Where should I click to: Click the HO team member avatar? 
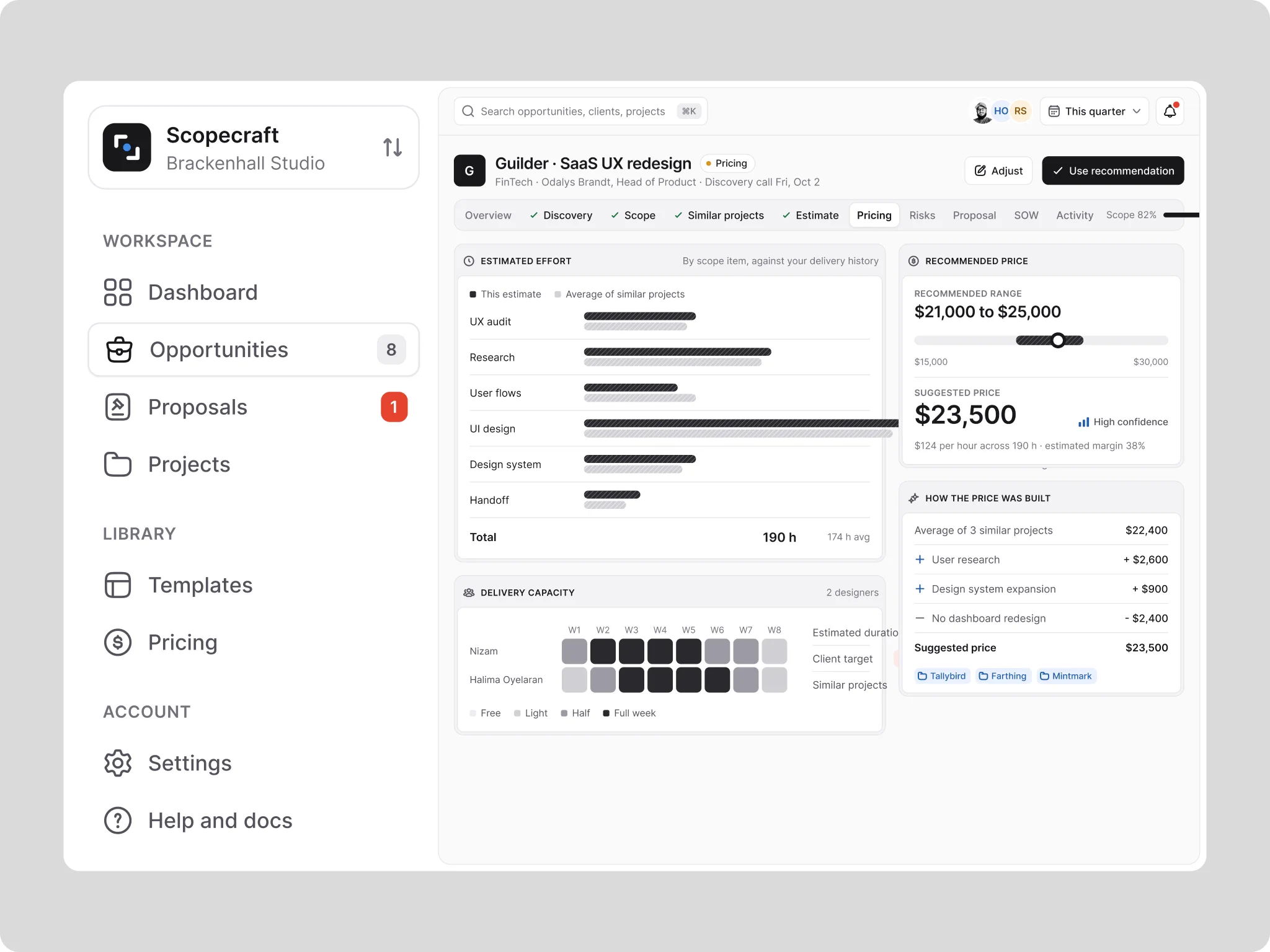[x=1001, y=111]
